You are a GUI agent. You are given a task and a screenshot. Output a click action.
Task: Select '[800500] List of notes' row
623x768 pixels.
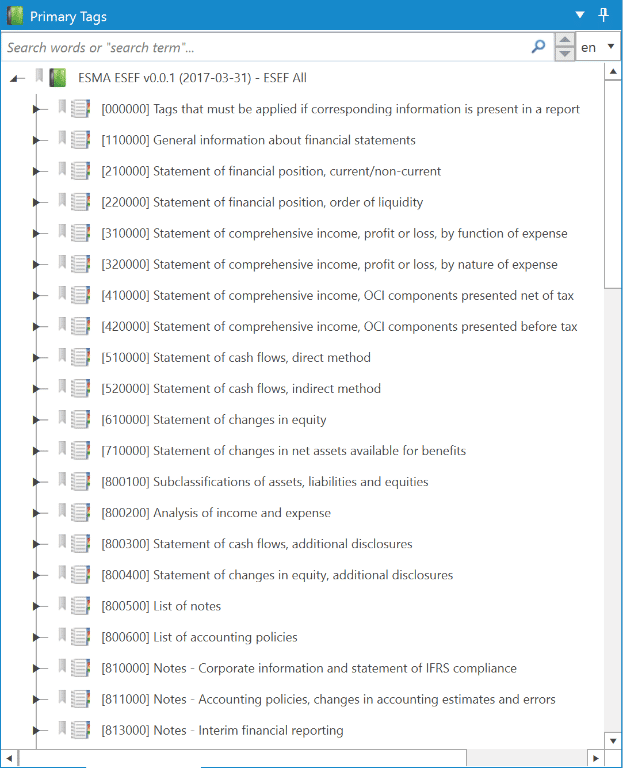(x=161, y=606)
